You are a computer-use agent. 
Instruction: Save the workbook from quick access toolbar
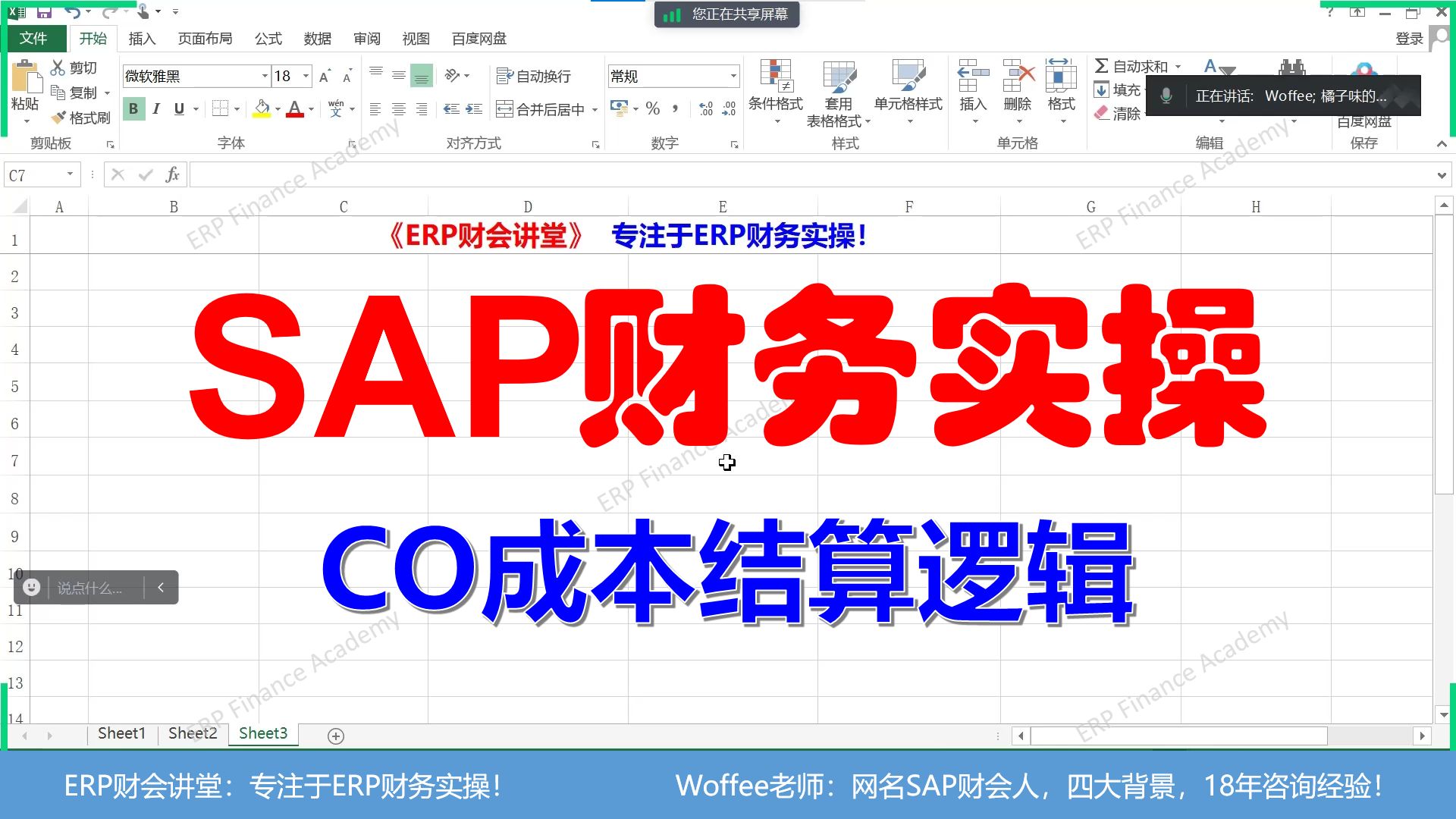[x=44, y=11]
